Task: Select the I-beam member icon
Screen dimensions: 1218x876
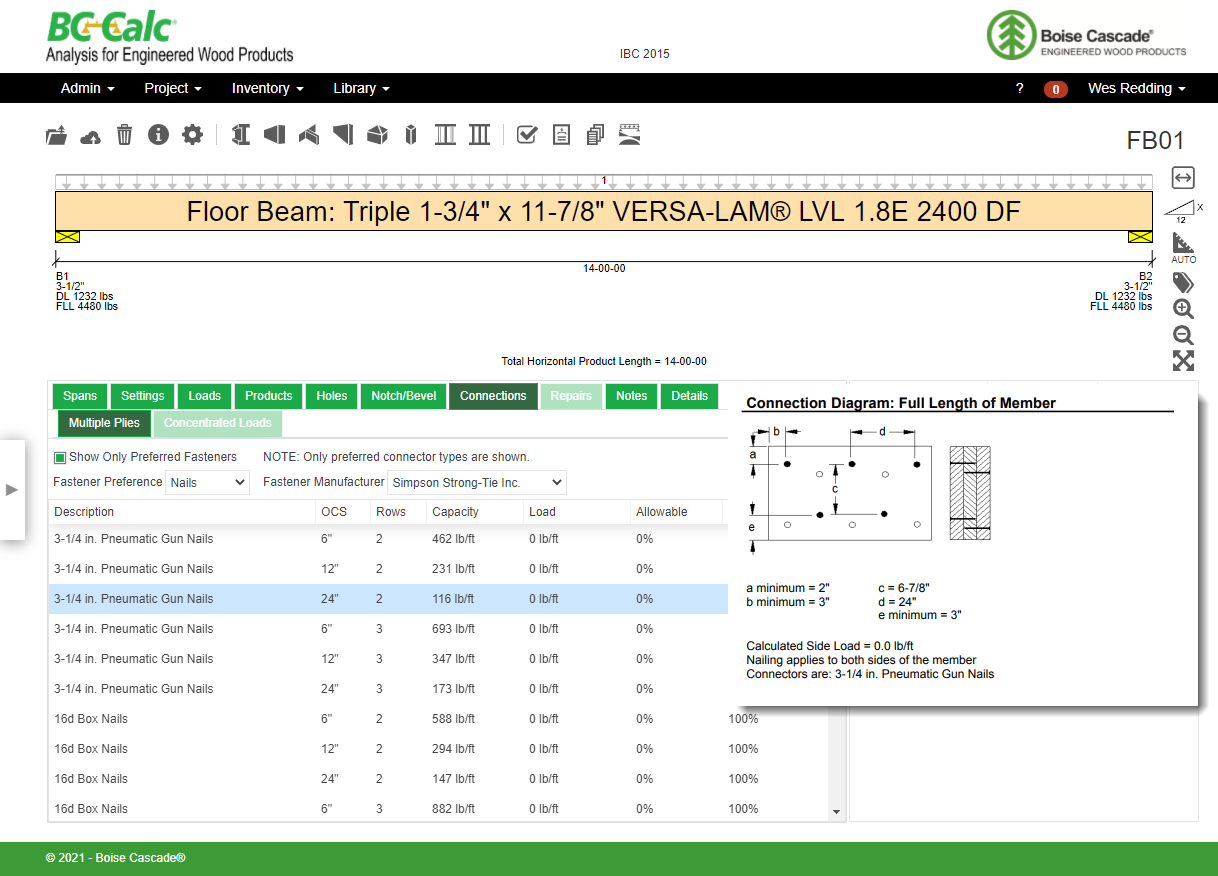Action: [x=240, y=134]
